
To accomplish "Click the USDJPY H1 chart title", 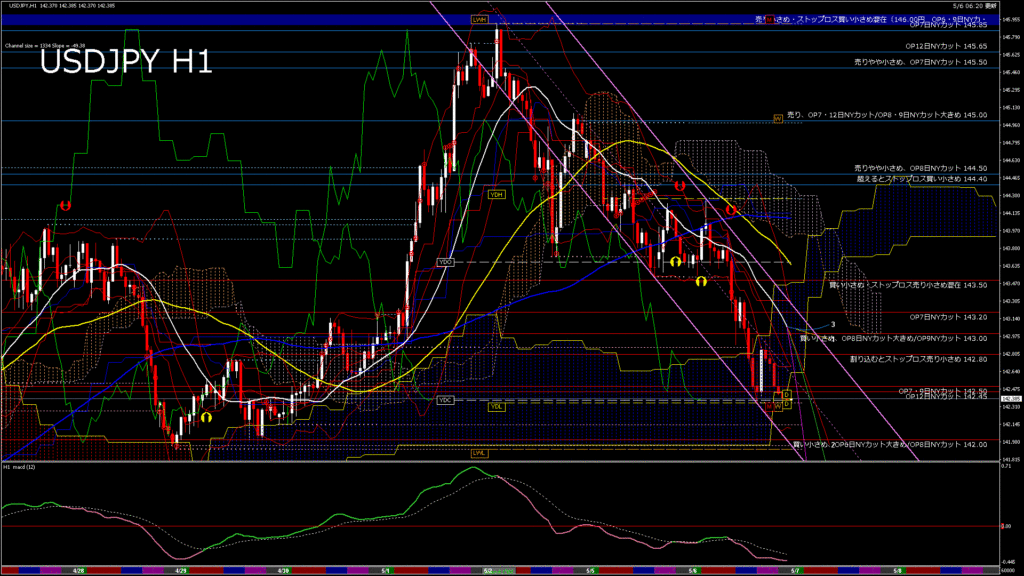I will 126,62.
